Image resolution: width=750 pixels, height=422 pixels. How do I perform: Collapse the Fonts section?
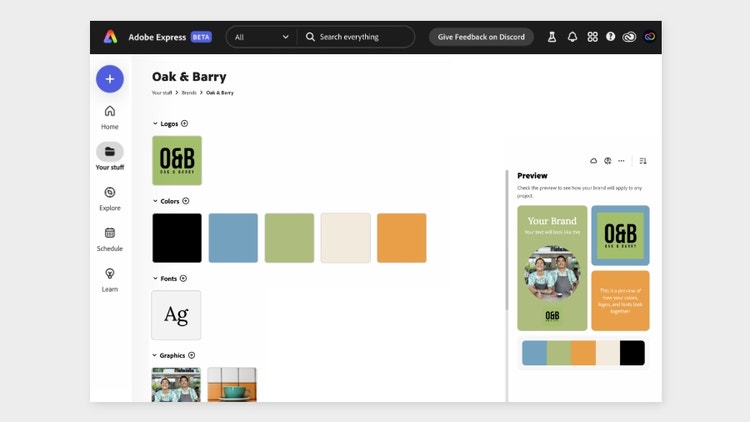[x=155, y=278]
